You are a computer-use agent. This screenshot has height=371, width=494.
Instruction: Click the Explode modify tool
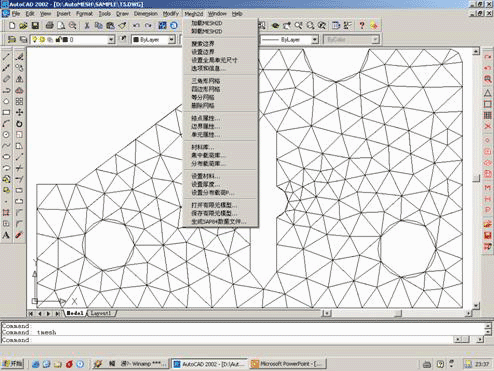click(19, 235)
